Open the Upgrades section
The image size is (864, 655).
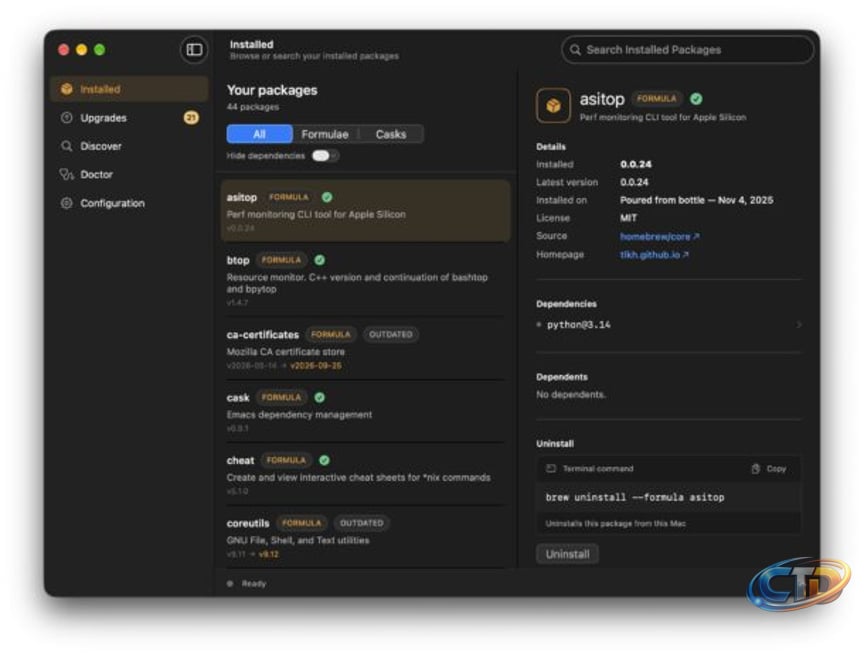click(x=129, y=117)
